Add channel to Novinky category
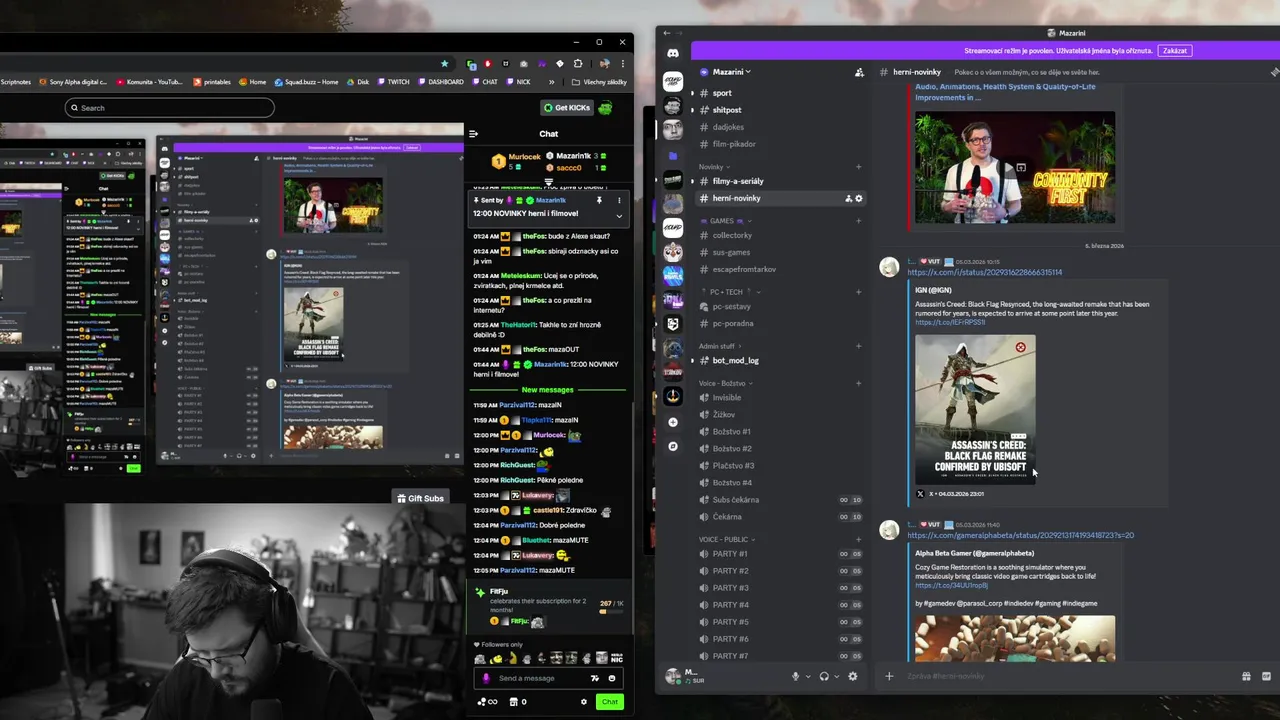The height and width of the screenshot is (720, 1280). point(858,167)
